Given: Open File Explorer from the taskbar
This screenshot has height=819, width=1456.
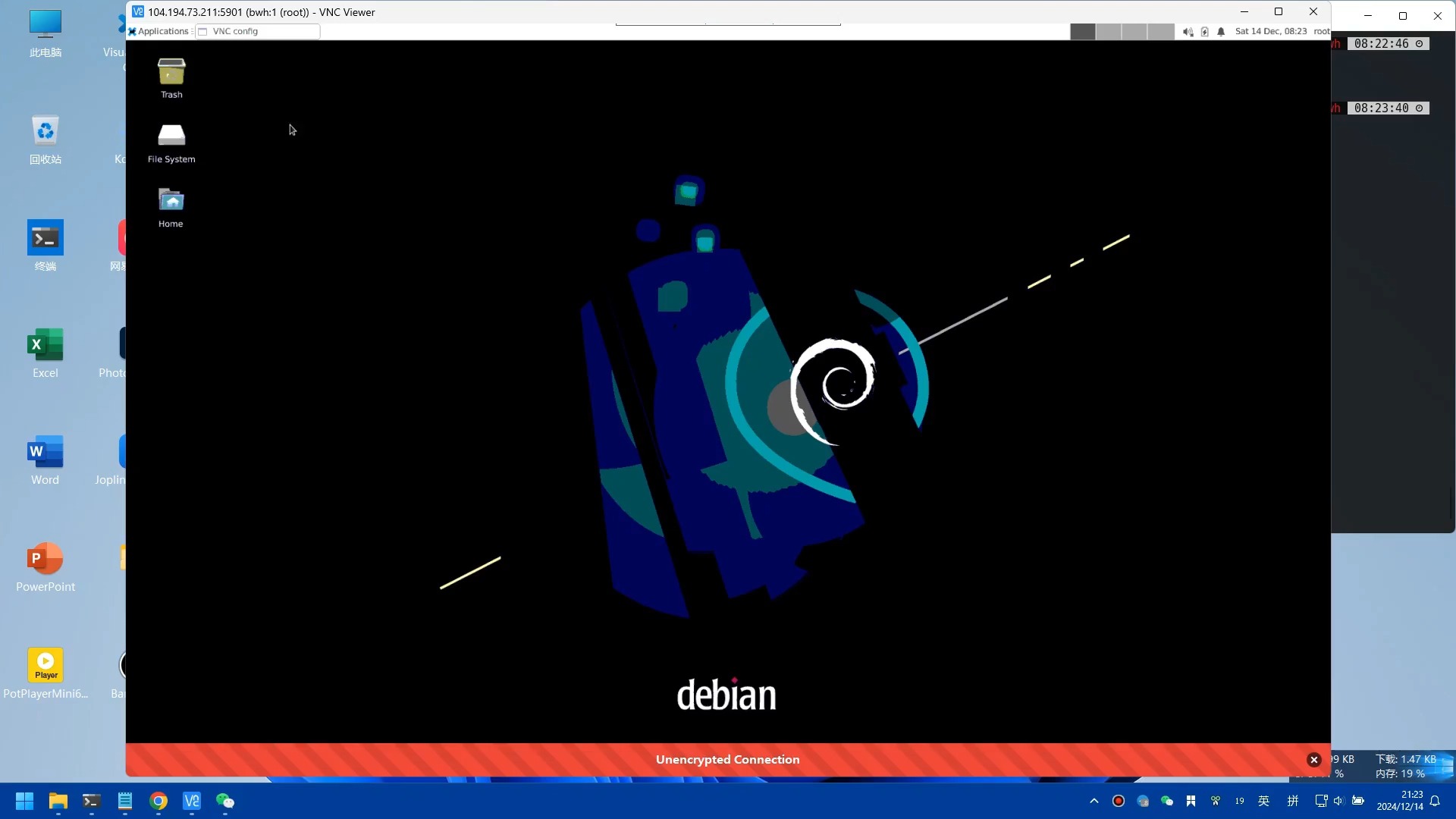Looking at the screenshot, I should point(58,801).
